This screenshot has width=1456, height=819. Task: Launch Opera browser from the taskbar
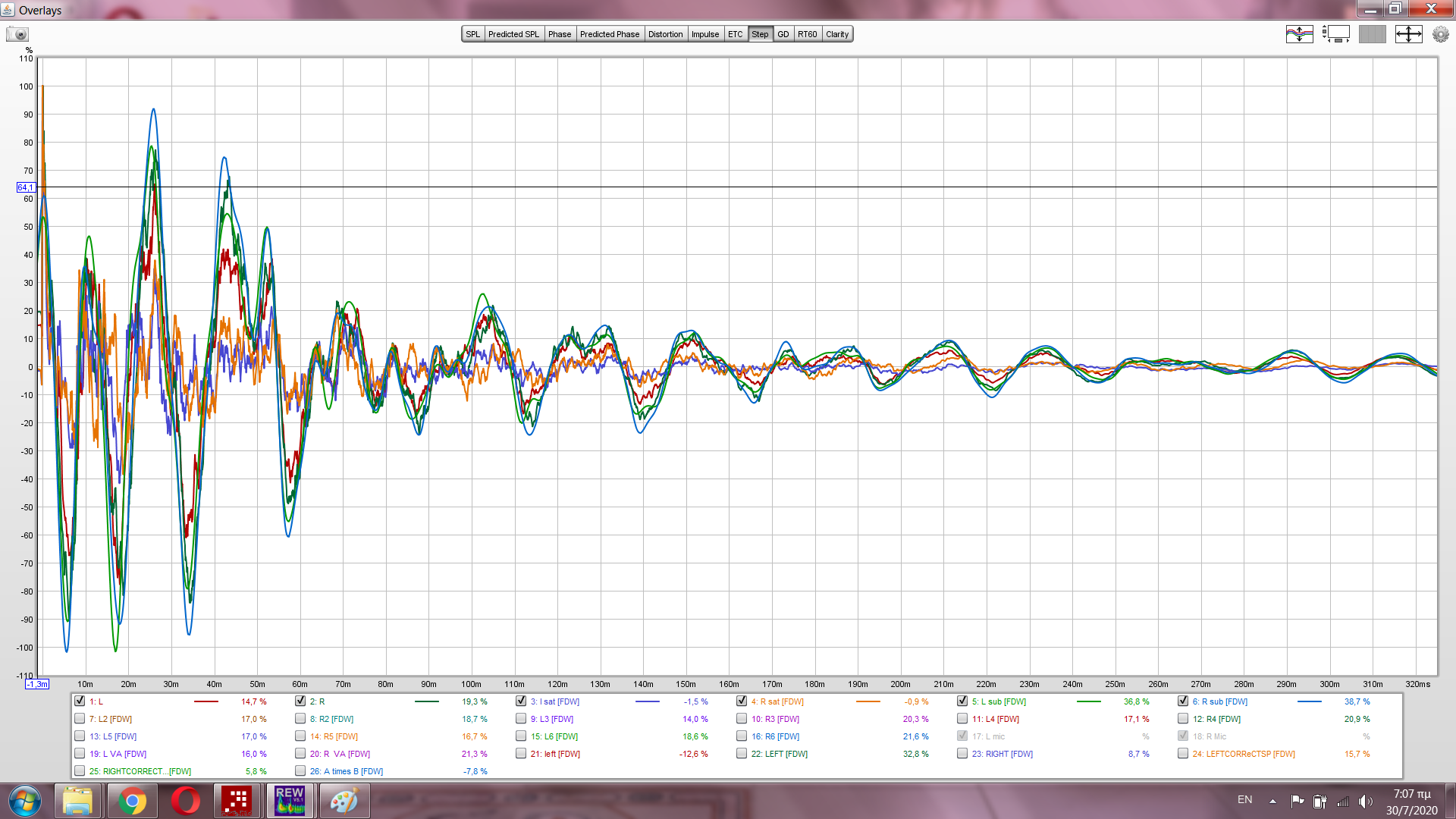click(x=186, y=801)
